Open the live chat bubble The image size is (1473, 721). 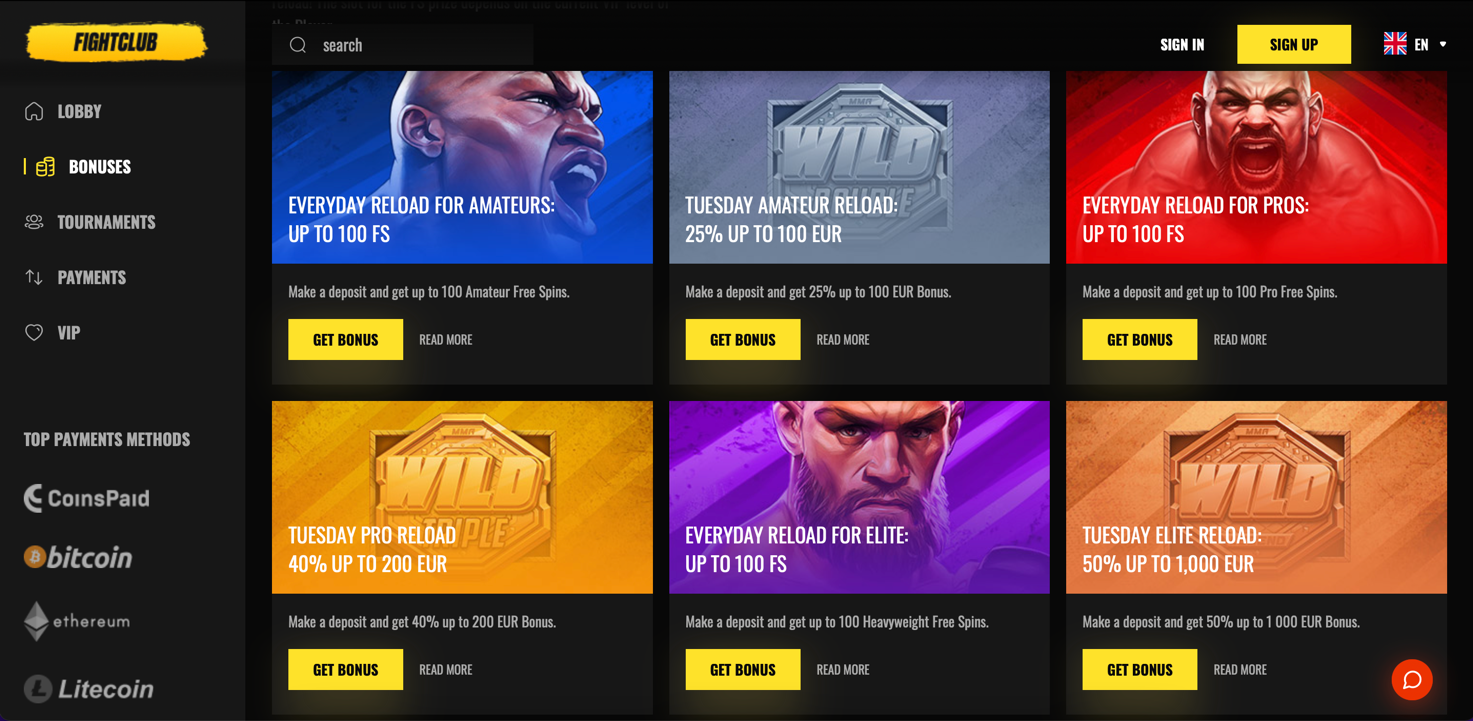pyautogui.click(x=1412, y=680)
